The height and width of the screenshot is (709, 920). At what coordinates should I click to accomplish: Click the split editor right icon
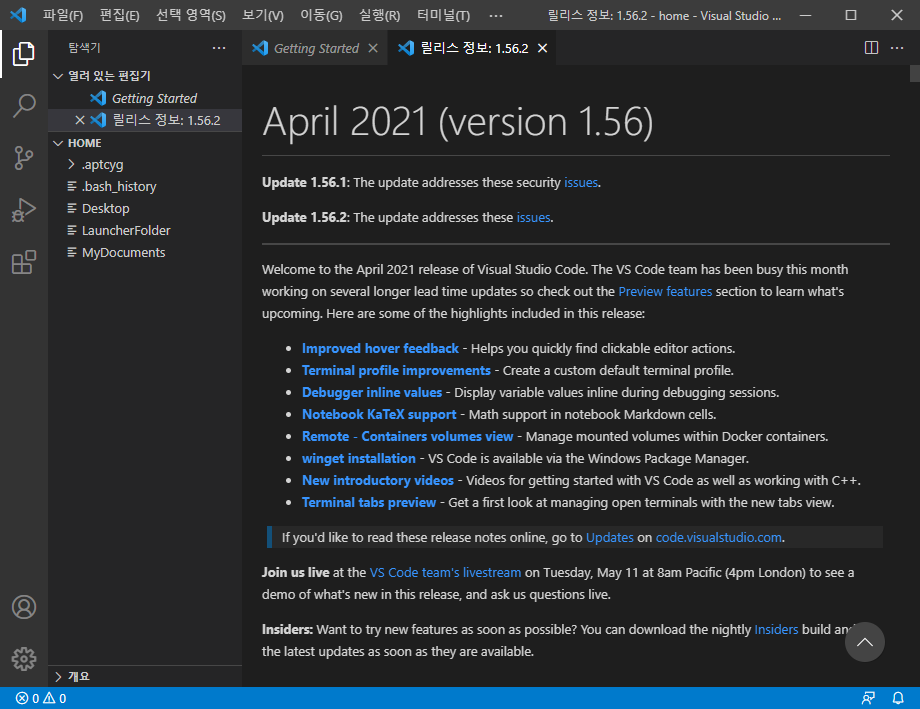[871, 48]
